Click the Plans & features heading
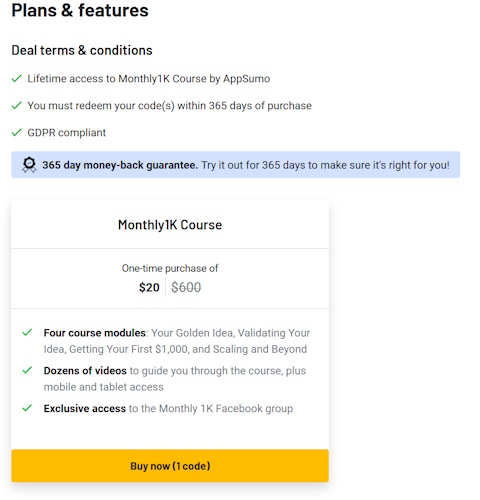This screenshot has width=480, height=500. [x=80, y=10]
